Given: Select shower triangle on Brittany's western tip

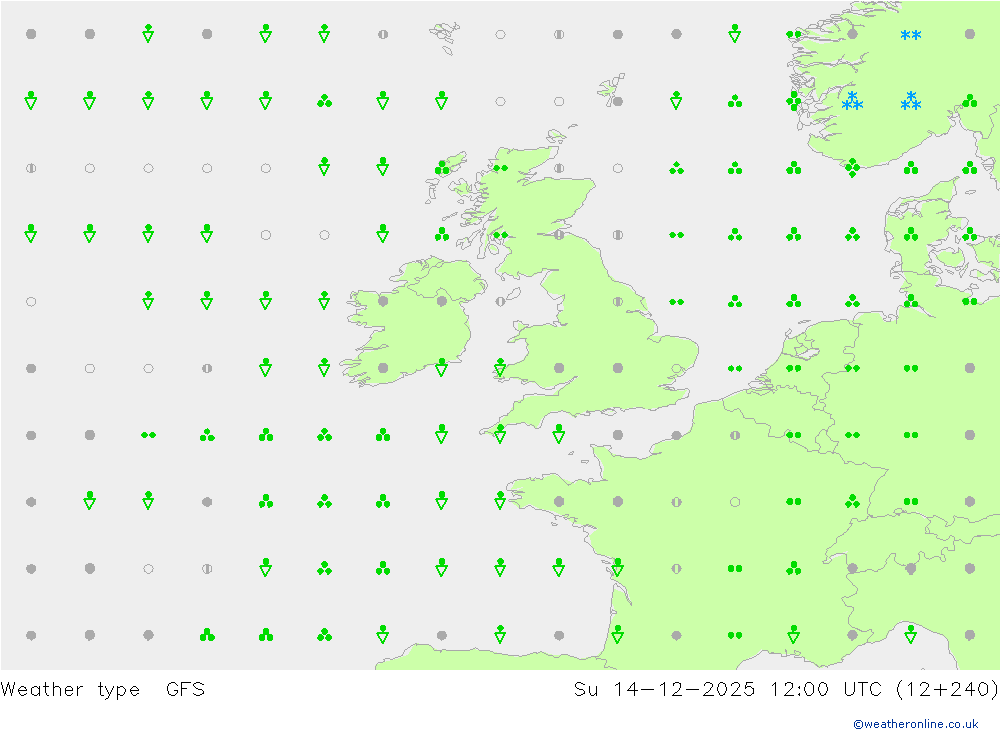Looking at the screenshot, I should (501, 501).
